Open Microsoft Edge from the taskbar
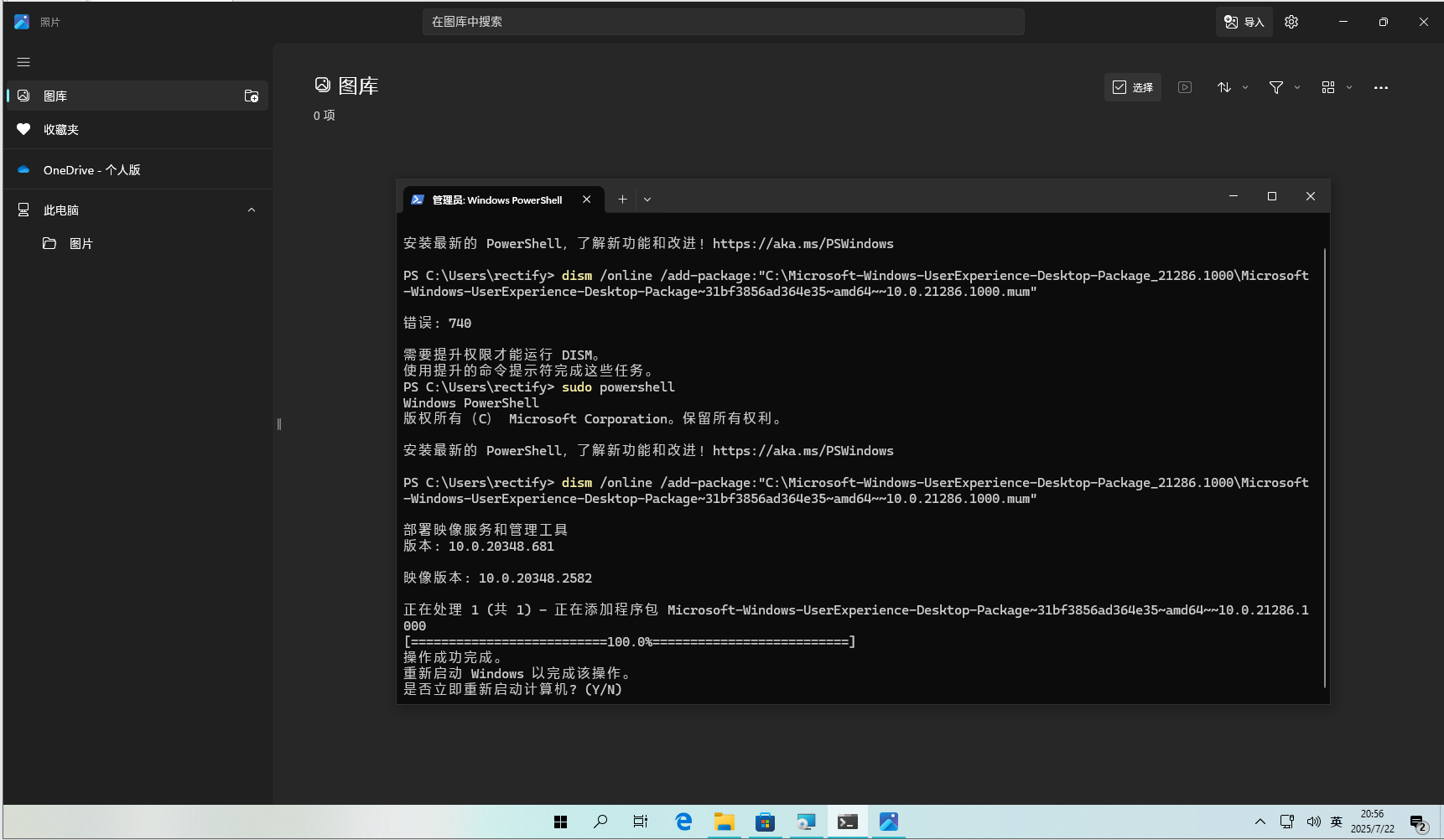This screenshot has width=1444, height=840. click(x=683, y=822)
